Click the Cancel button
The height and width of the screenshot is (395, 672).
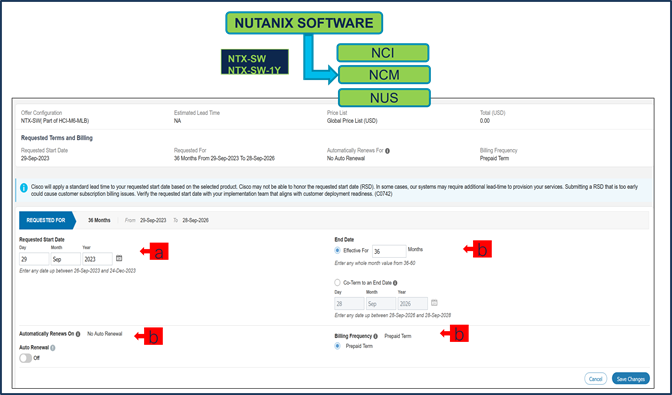[x=595, y=379]
